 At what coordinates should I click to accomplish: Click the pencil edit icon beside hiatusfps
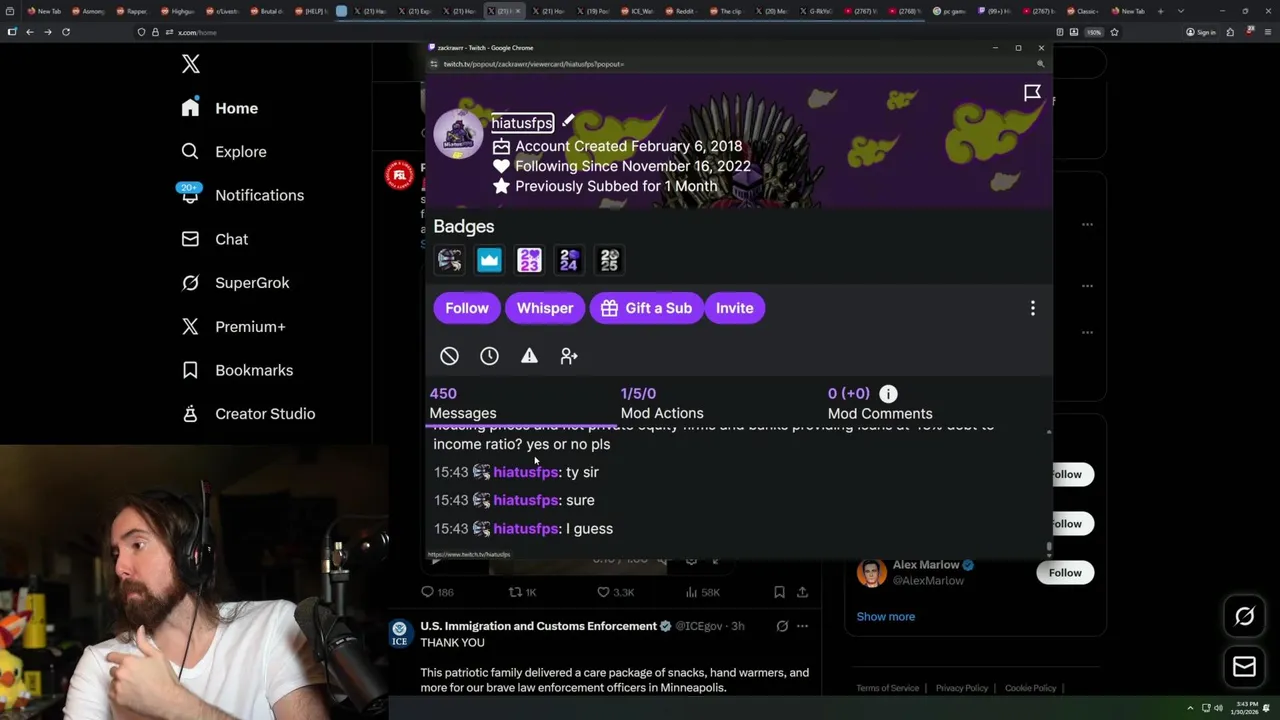568,121
